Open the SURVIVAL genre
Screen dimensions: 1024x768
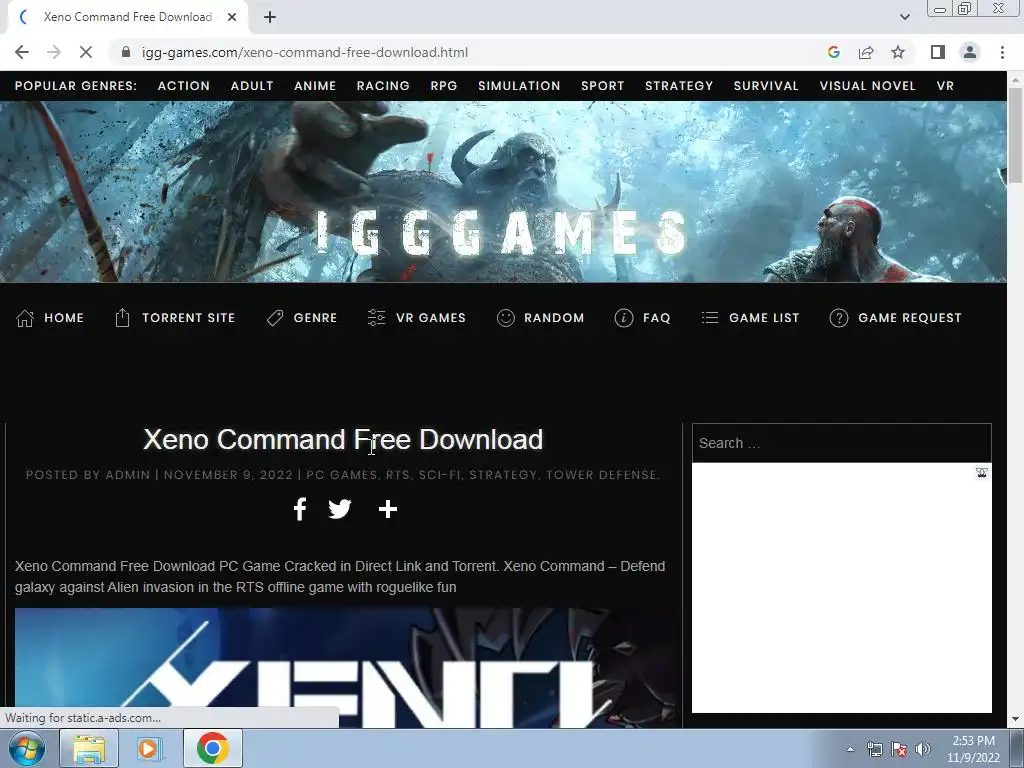pos(766,86)
